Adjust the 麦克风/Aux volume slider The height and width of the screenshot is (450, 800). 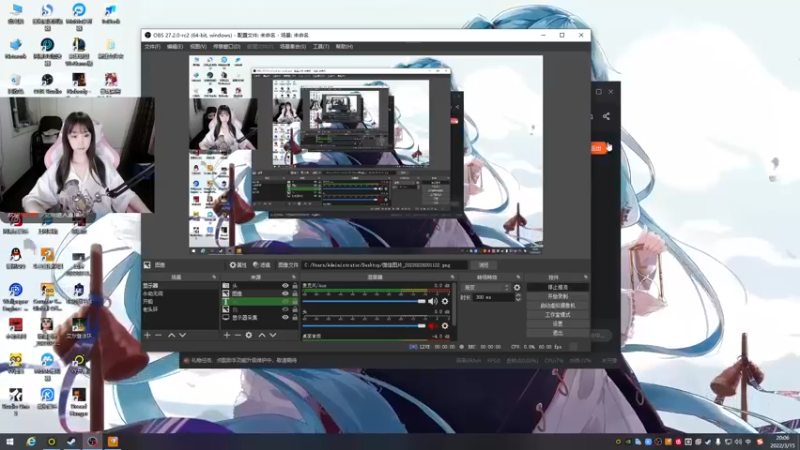[x=364, y=302]
